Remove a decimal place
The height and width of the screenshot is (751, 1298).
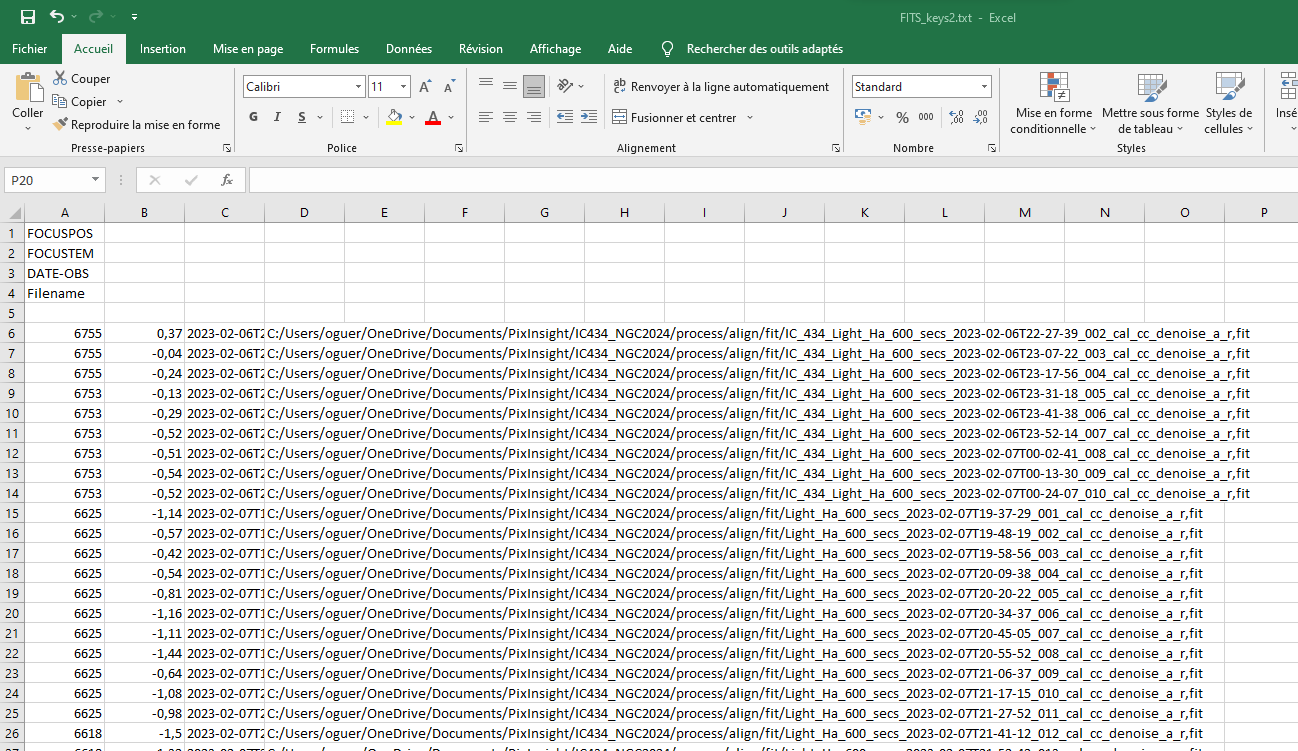(981, 117)
